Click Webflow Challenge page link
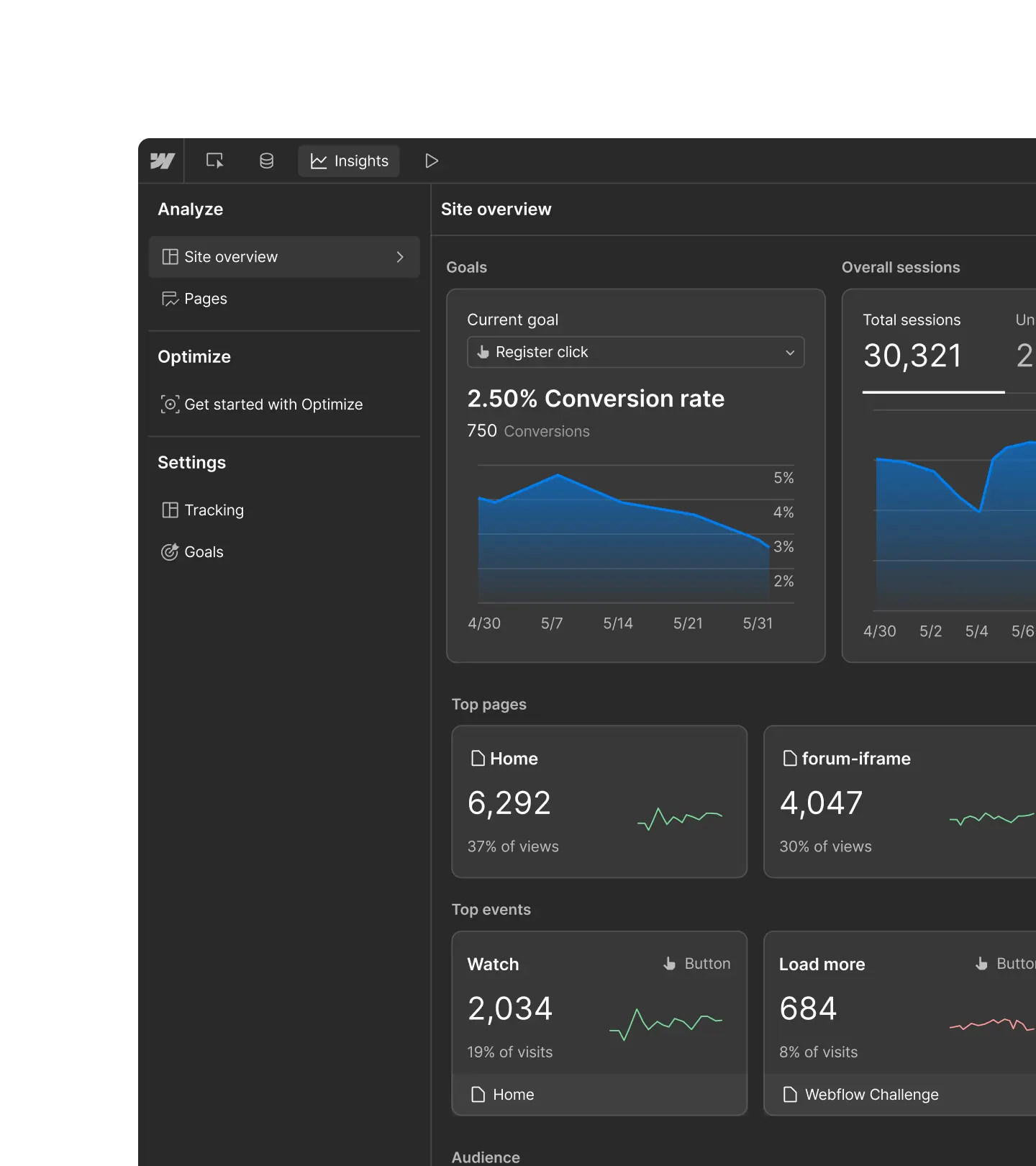 (871, 1095)
